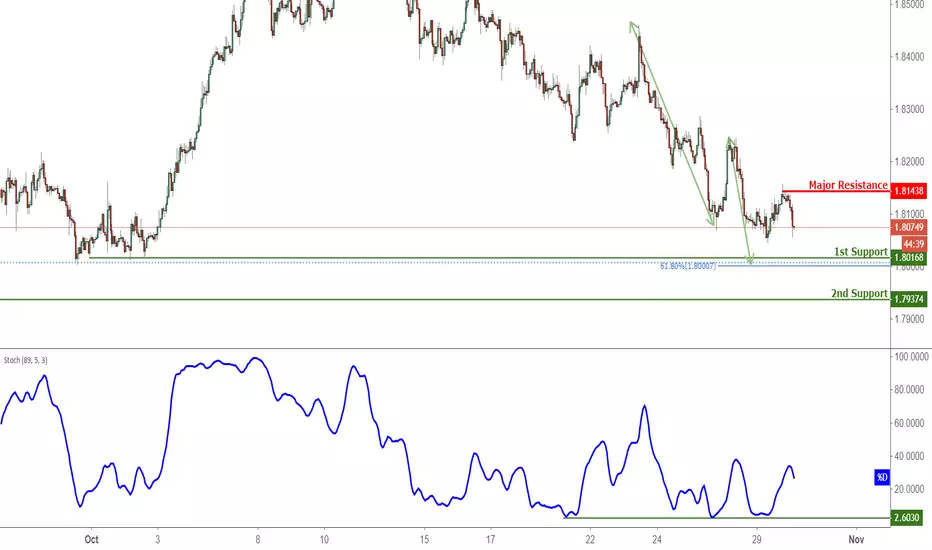Select the green 2nd Support horizontal line

click(x=445, y=299)
